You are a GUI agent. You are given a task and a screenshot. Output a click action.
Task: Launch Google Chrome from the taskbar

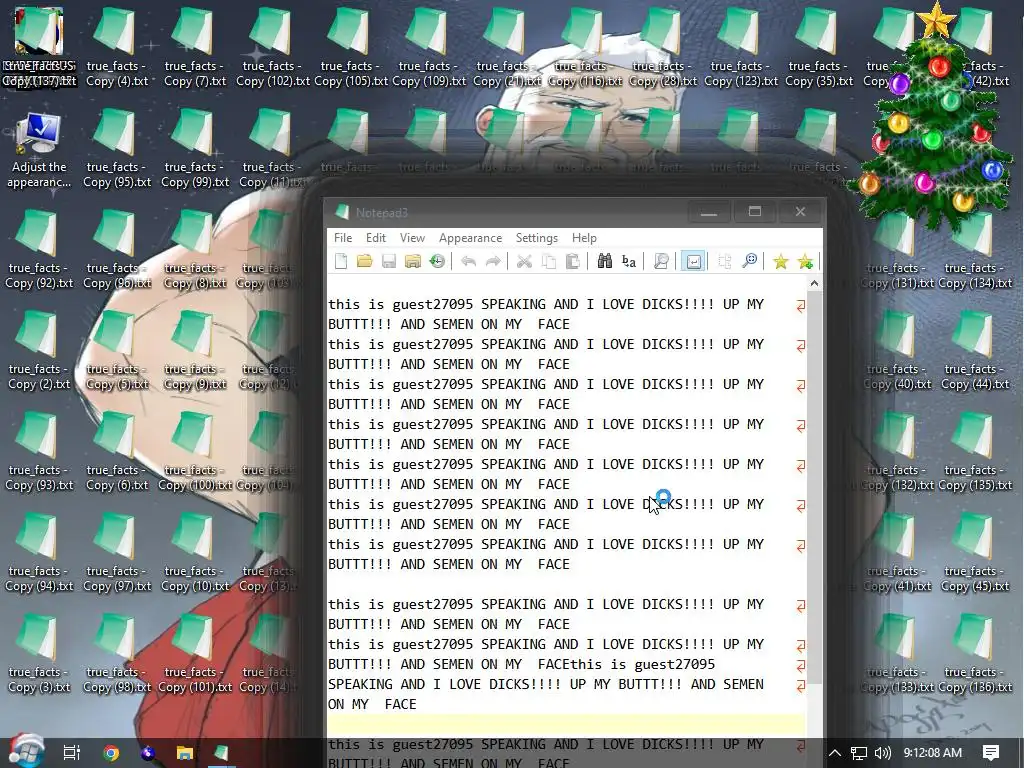(x=111, y=753)
